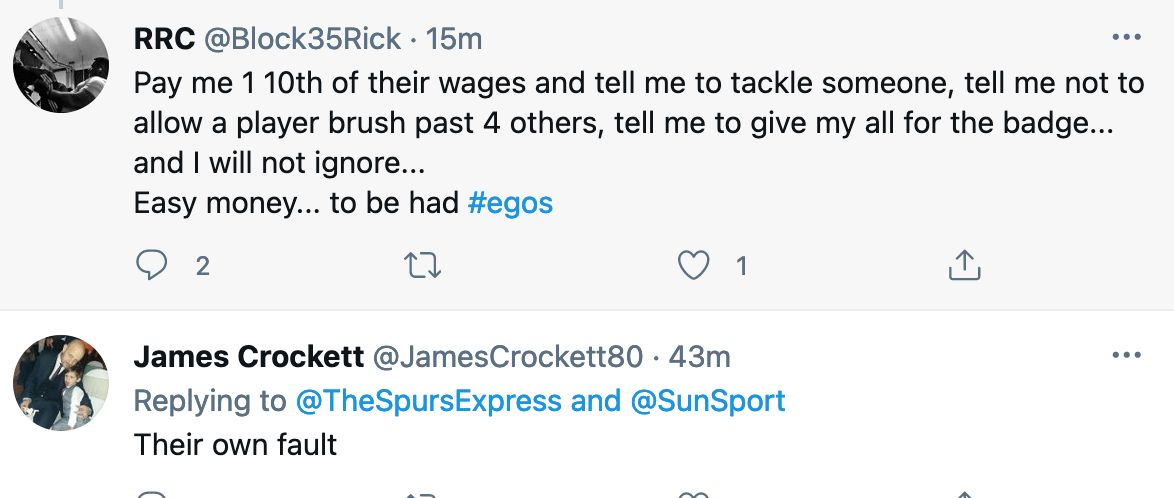
Task: Retweet RRC's tweet about wages
Action: (x=421, y=265)
